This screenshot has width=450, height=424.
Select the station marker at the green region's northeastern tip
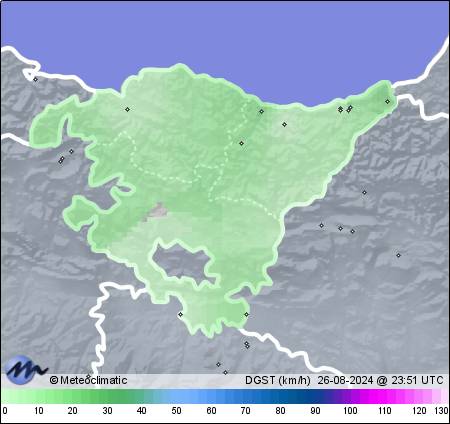387,102
